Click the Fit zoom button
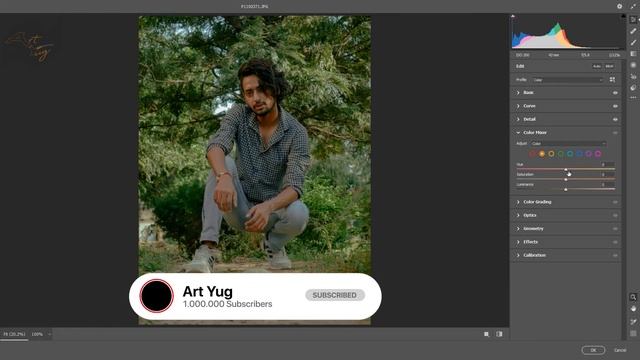The width and height of the screenshot is (640, 360). 14,334
